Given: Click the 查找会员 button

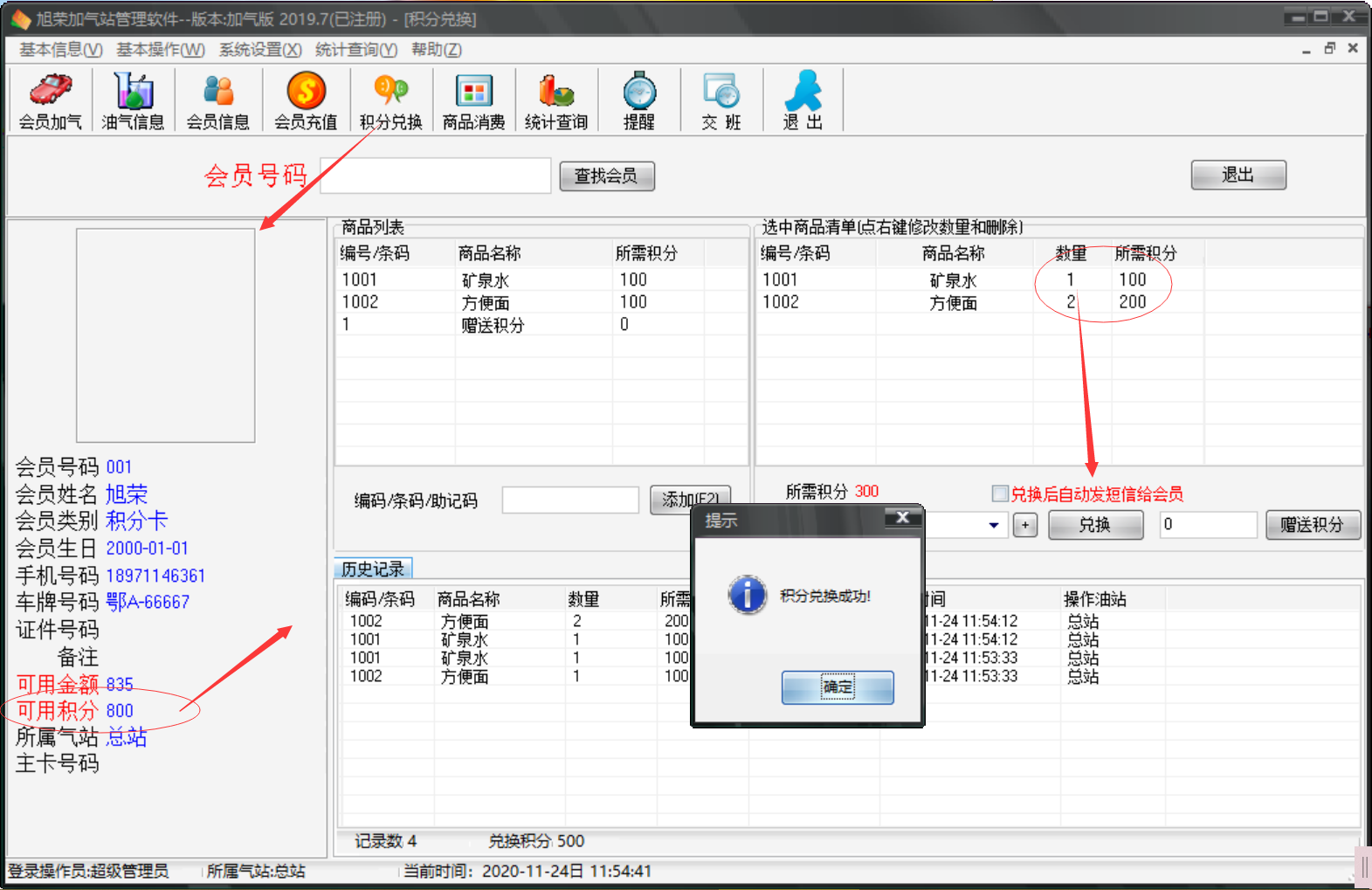Looking at the screenshot, I should pos(606,176).
